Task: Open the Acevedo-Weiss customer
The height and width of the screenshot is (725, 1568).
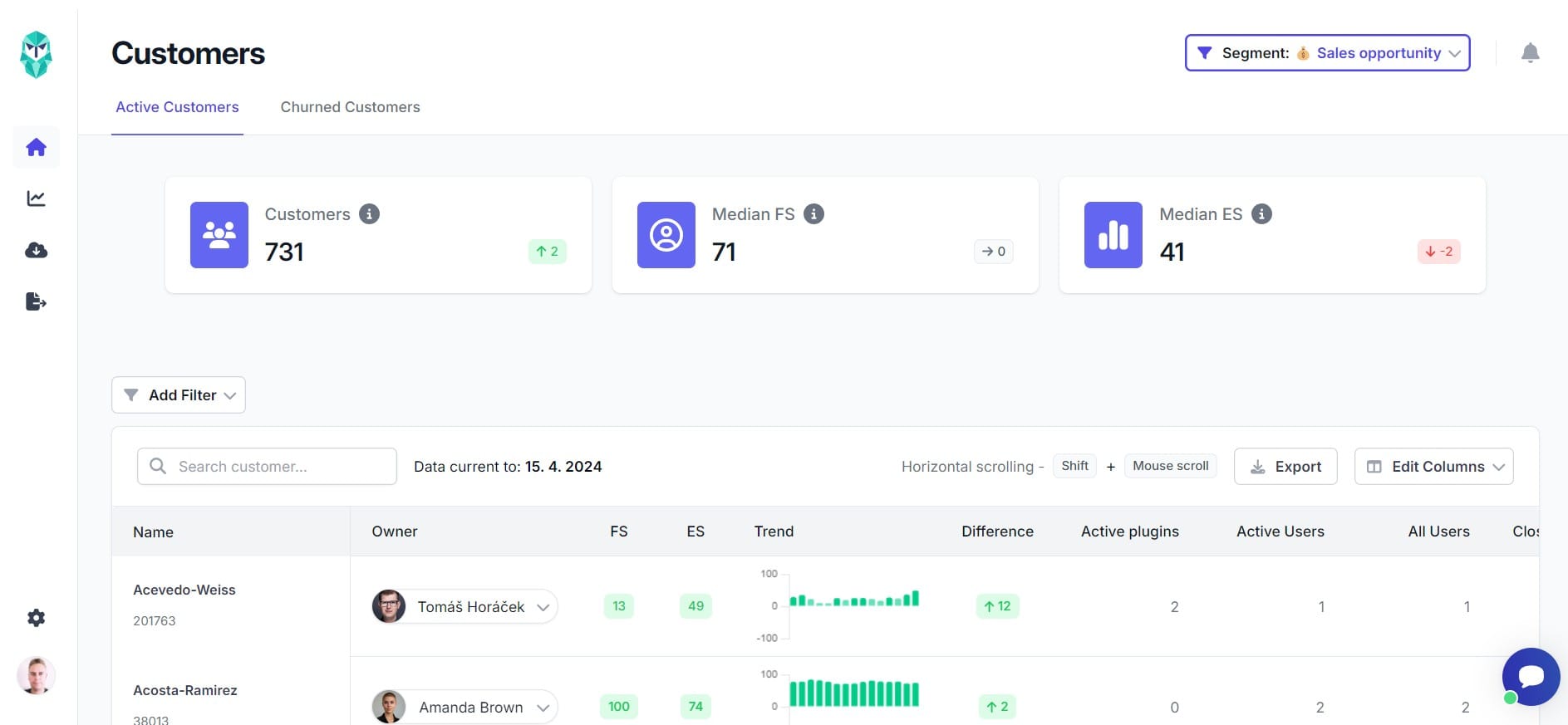Action: pos(184,590)
